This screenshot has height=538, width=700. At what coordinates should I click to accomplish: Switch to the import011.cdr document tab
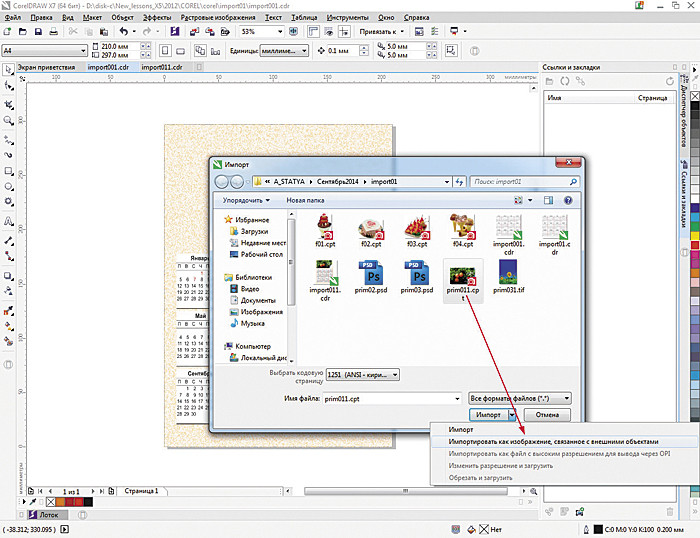(x=164, y=67)
